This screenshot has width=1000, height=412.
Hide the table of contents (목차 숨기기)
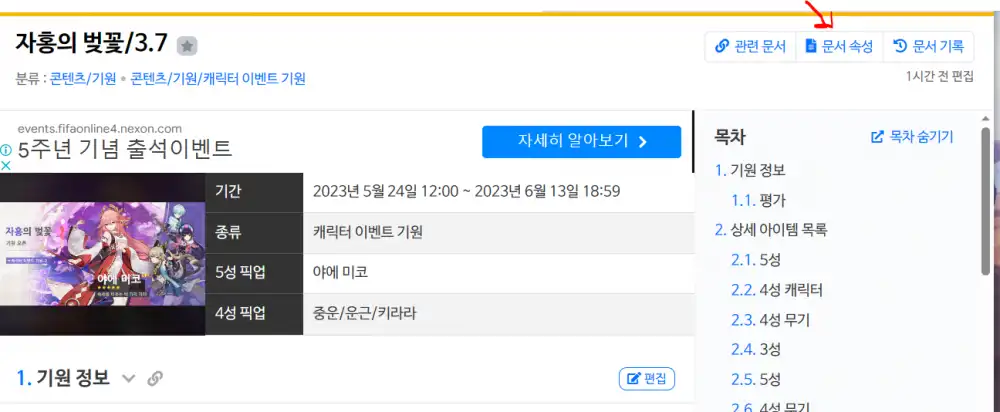[x=912, y=137]
